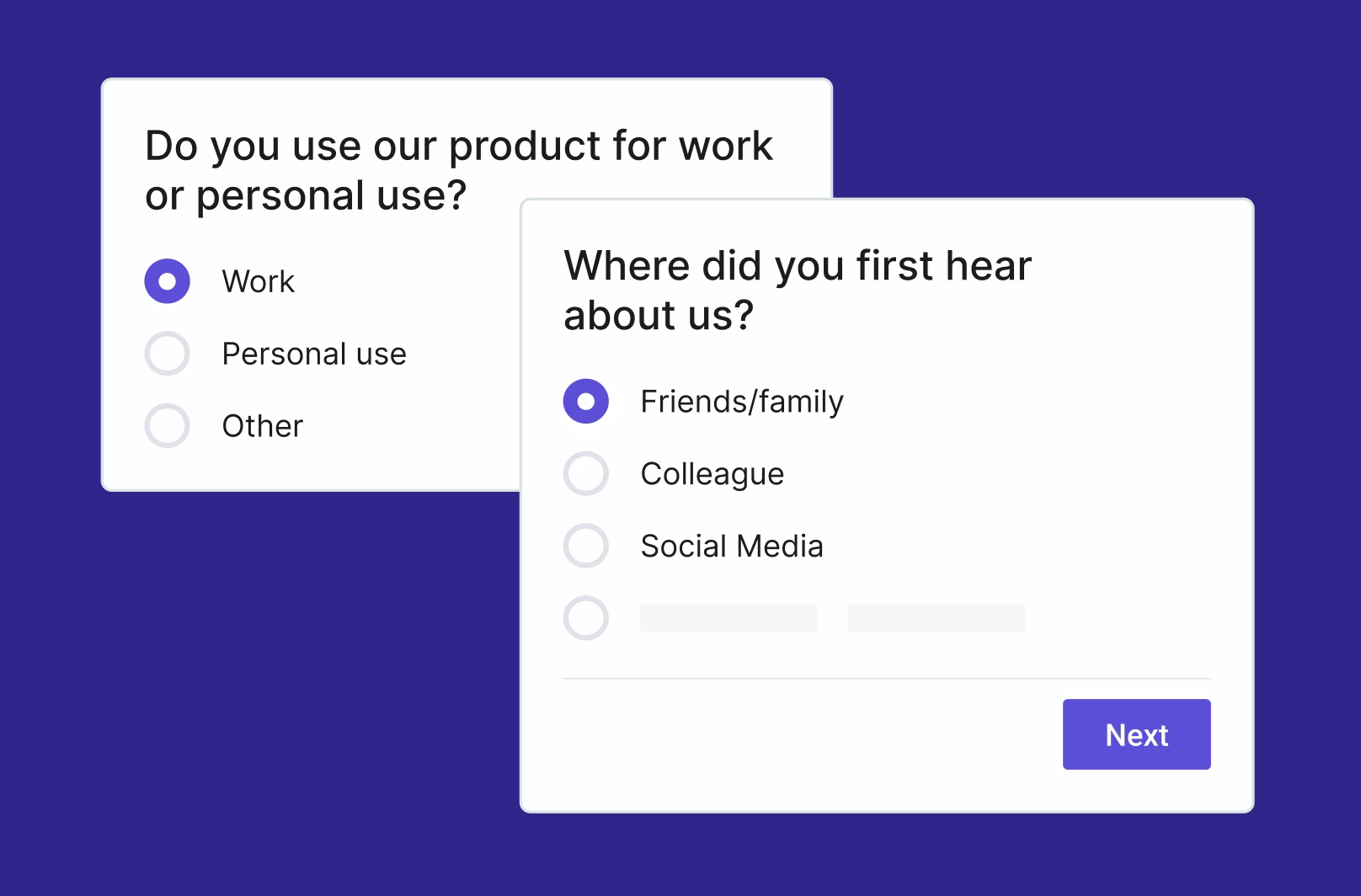This screenshot has height=896, width=1361.
Task: Pick the Social Media radio circle
Action: coord(585,546)
